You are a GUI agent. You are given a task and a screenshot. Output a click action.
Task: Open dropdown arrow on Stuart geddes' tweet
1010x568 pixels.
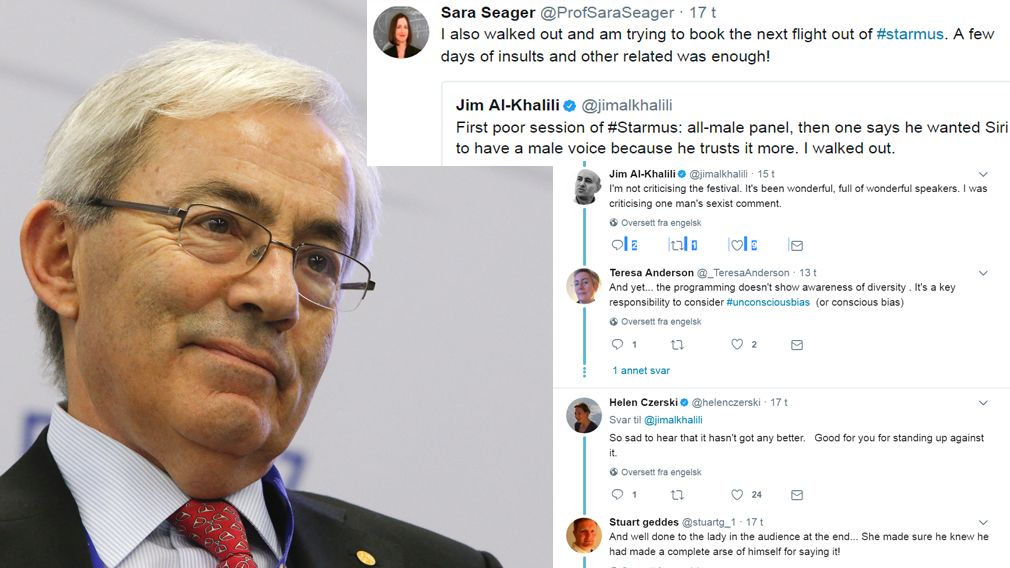[983, 522]
